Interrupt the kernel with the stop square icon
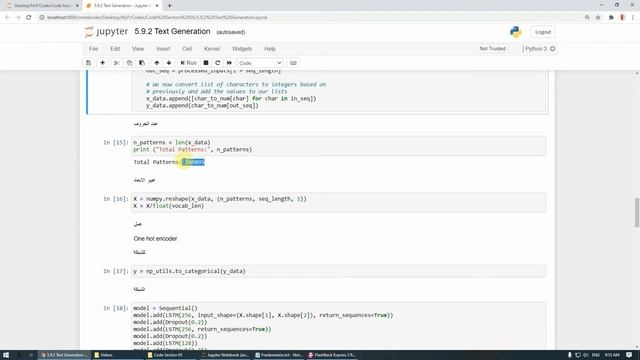 (x=206, y=63)
